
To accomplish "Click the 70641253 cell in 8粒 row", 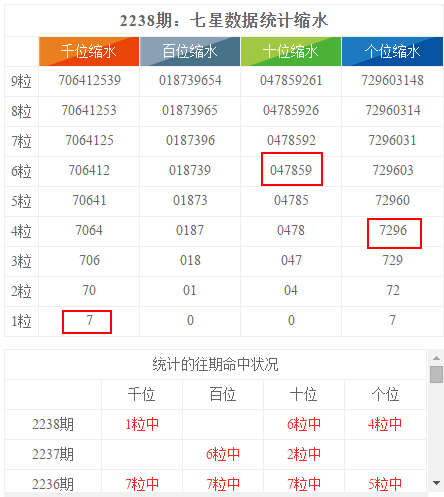I will tap(89, 110).
